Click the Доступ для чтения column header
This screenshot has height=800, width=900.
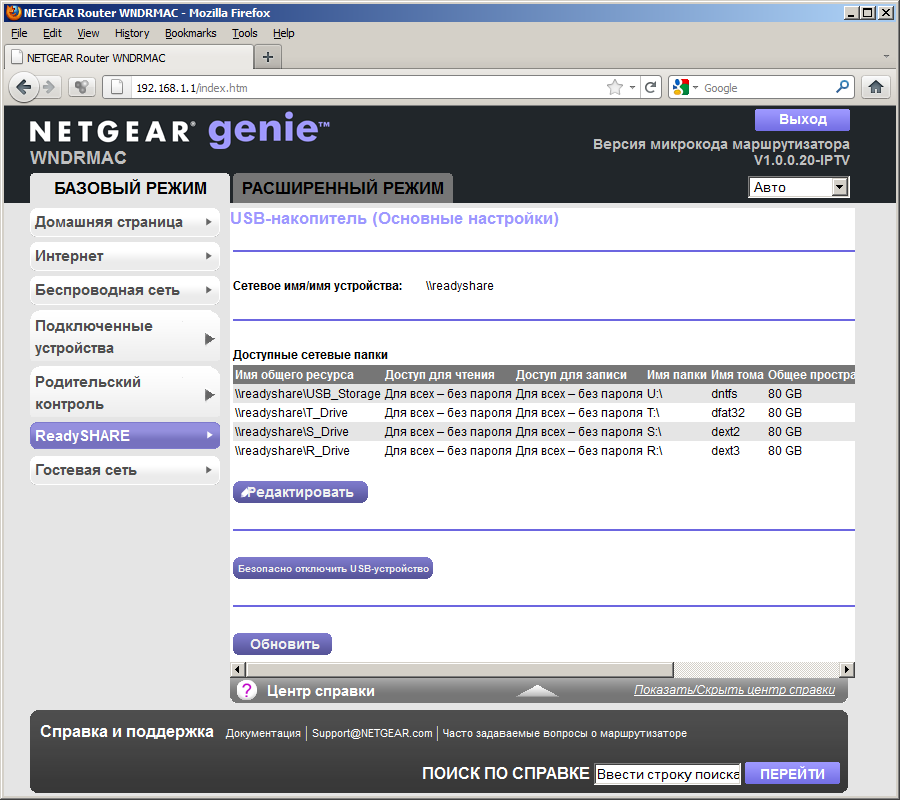pos(439,375)
